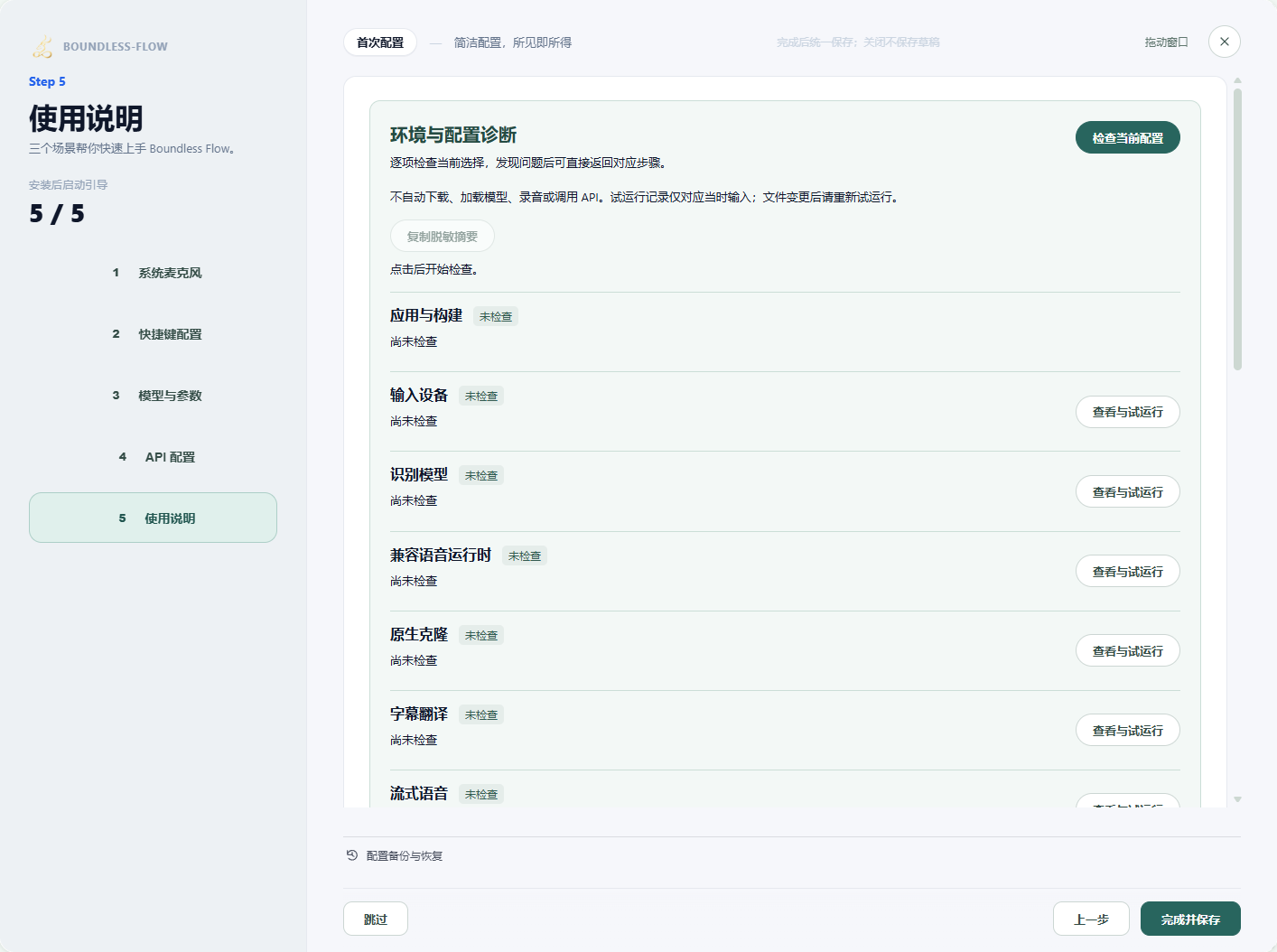
Task: Select step 5 使用说明
Action: 153,518
